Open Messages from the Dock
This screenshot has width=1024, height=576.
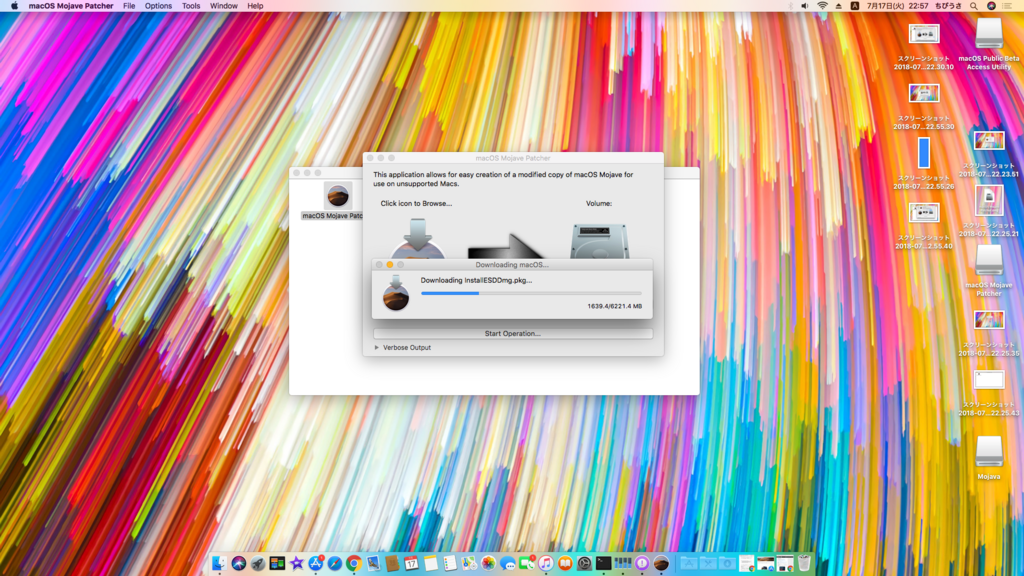[507, 563]
